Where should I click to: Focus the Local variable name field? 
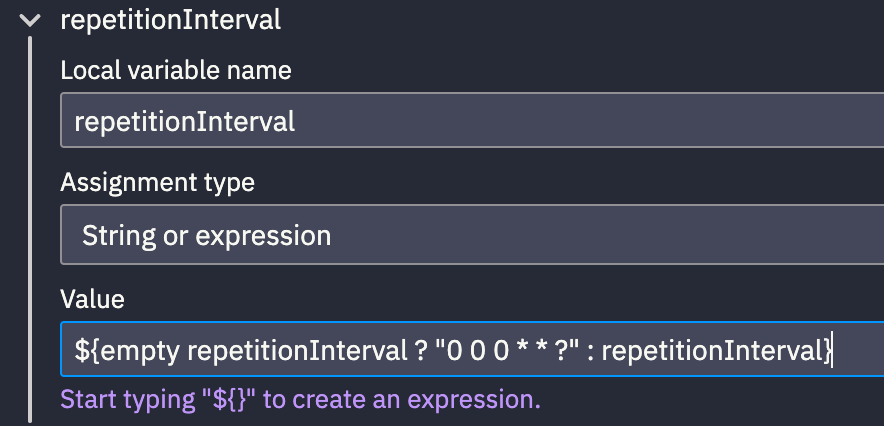472,120
